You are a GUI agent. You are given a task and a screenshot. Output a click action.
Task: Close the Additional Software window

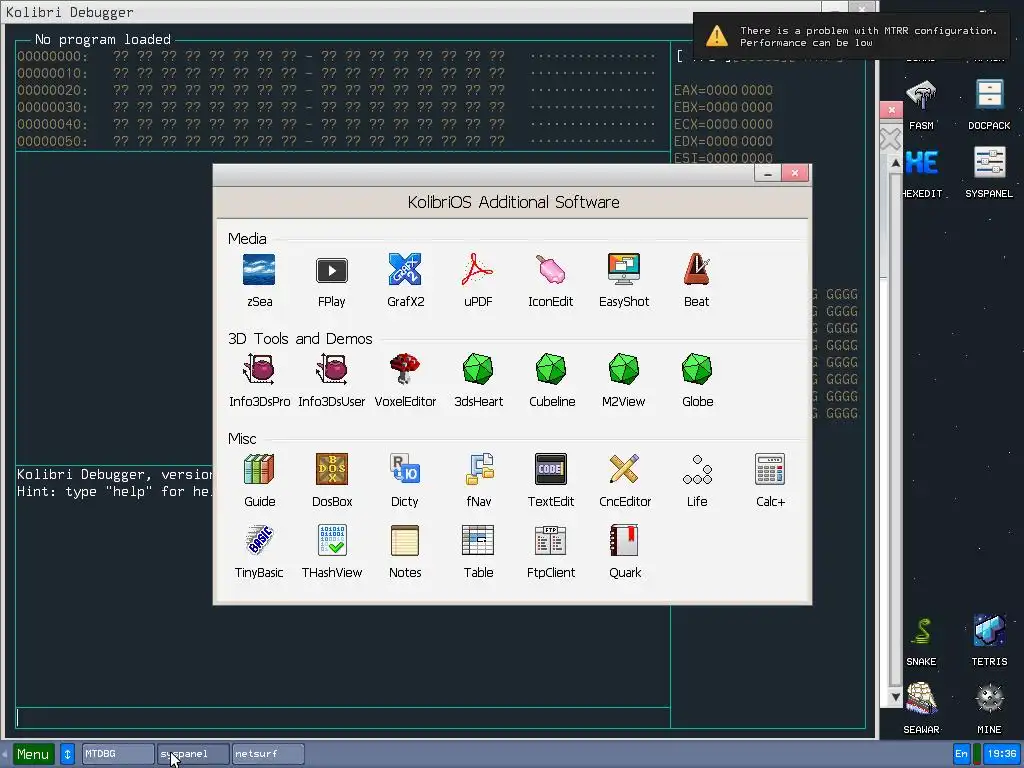coord(795,173)
